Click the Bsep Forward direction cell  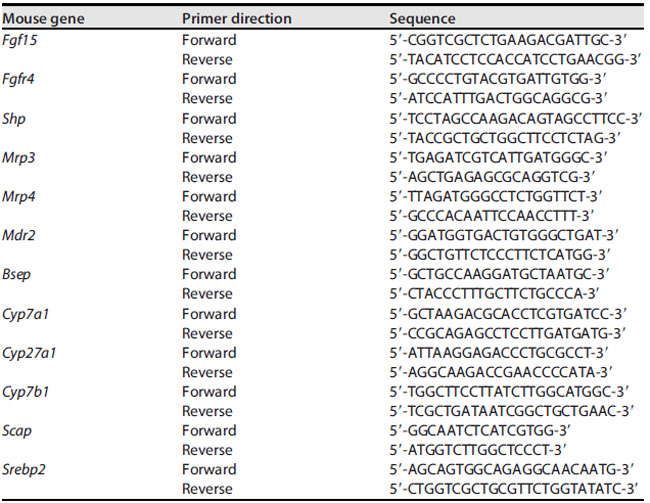(x=209, y=275)
